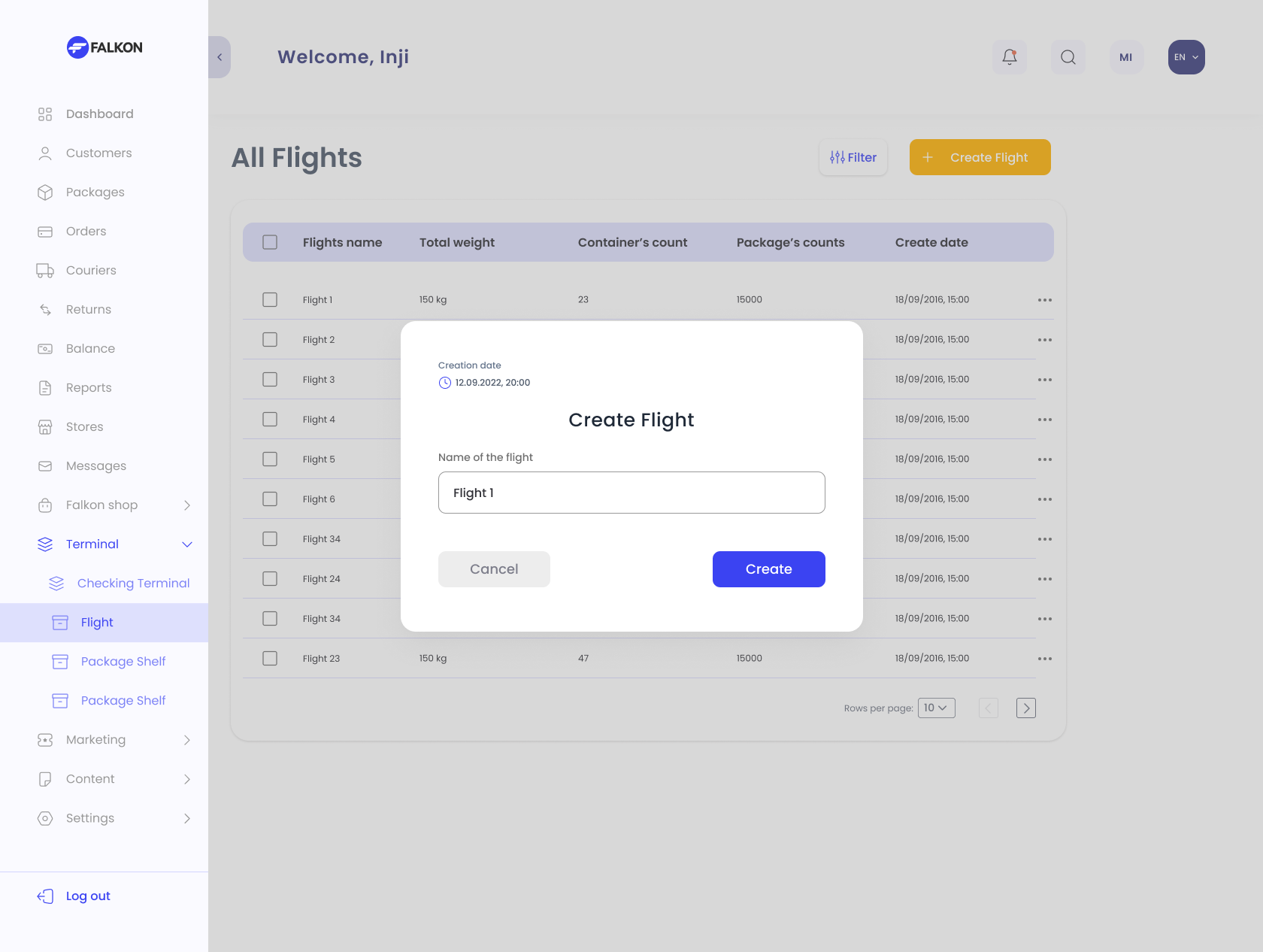Click the notification bell icon
Viewport: 1263px width, 952px height.
[x=1010, y=57]
